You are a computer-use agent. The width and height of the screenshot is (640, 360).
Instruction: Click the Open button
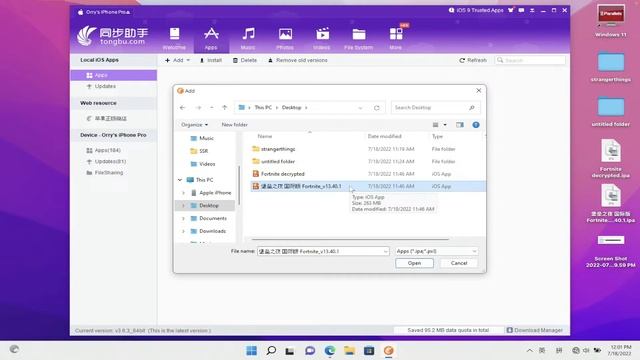point(414,263)
